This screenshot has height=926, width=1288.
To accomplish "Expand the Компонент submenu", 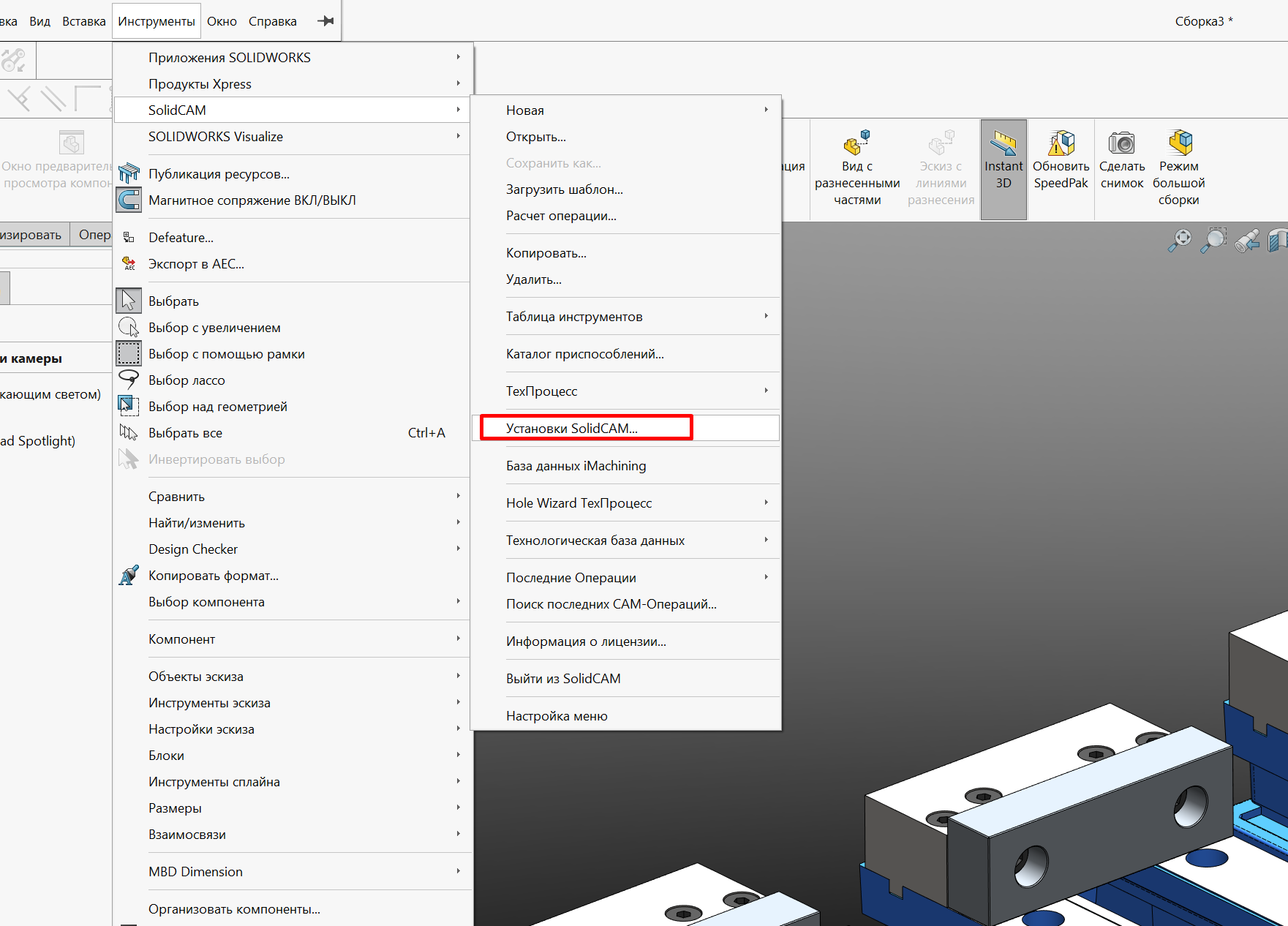I will click(293, 639).
